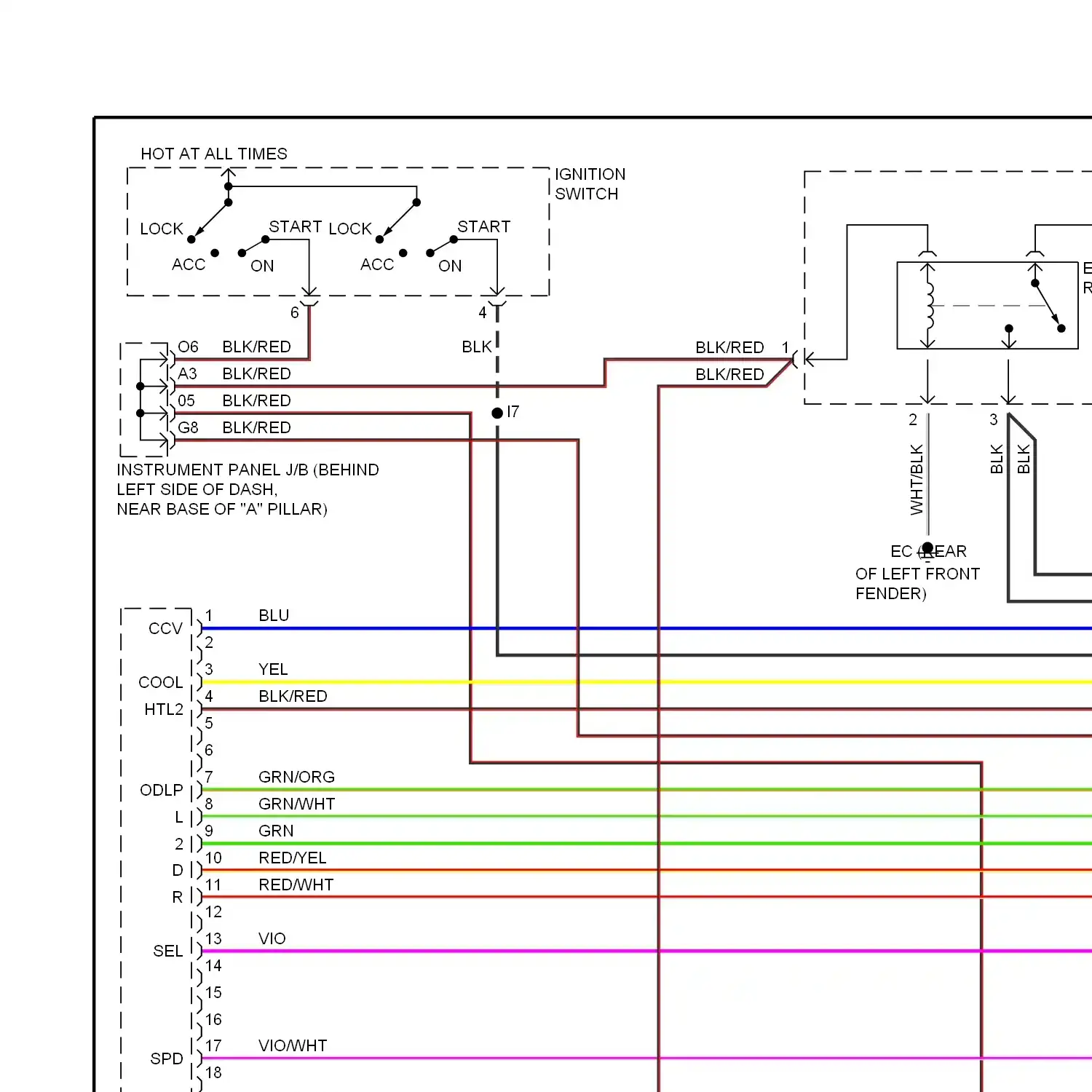Screen dimensions: 1092x1092
Task: Select the BLK/RED label beside O6
Action: 256,347
